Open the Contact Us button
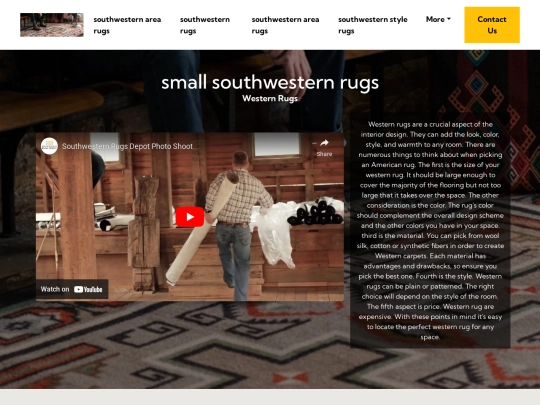 click(492, 25)
